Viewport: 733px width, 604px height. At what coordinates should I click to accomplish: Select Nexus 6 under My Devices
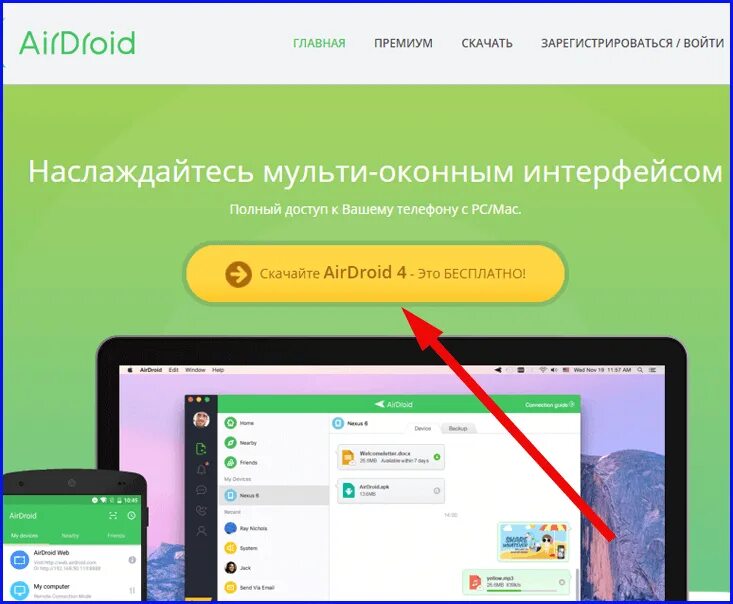273,495
